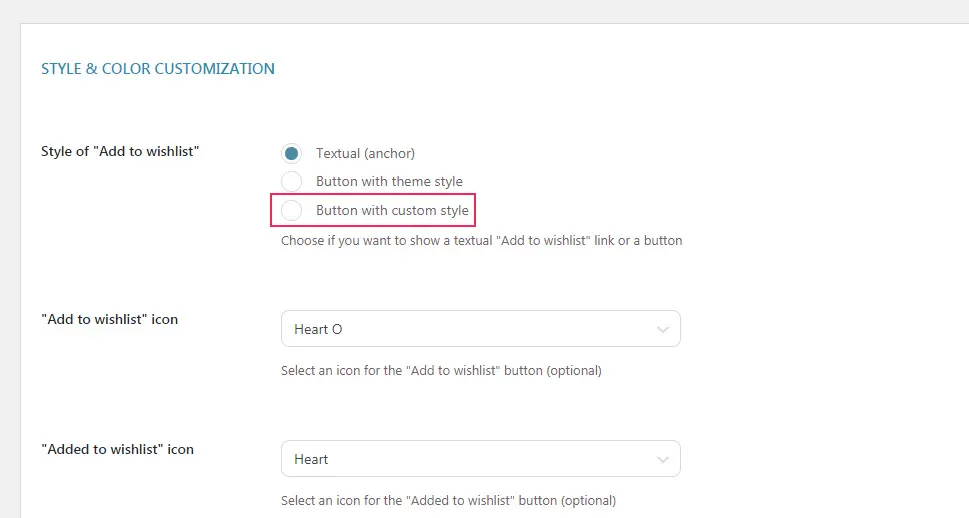The height and width of the screenshot is (518, 969).
Task: Click the "Added to wishlist" icon field label
Action: (x=117, y=449)
